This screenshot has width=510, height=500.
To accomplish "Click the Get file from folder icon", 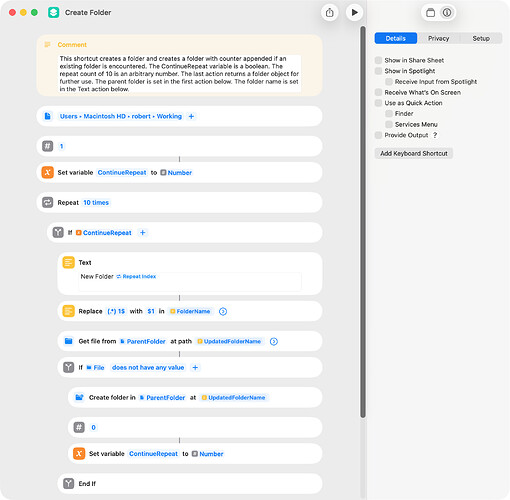I will tap(68, 341).
